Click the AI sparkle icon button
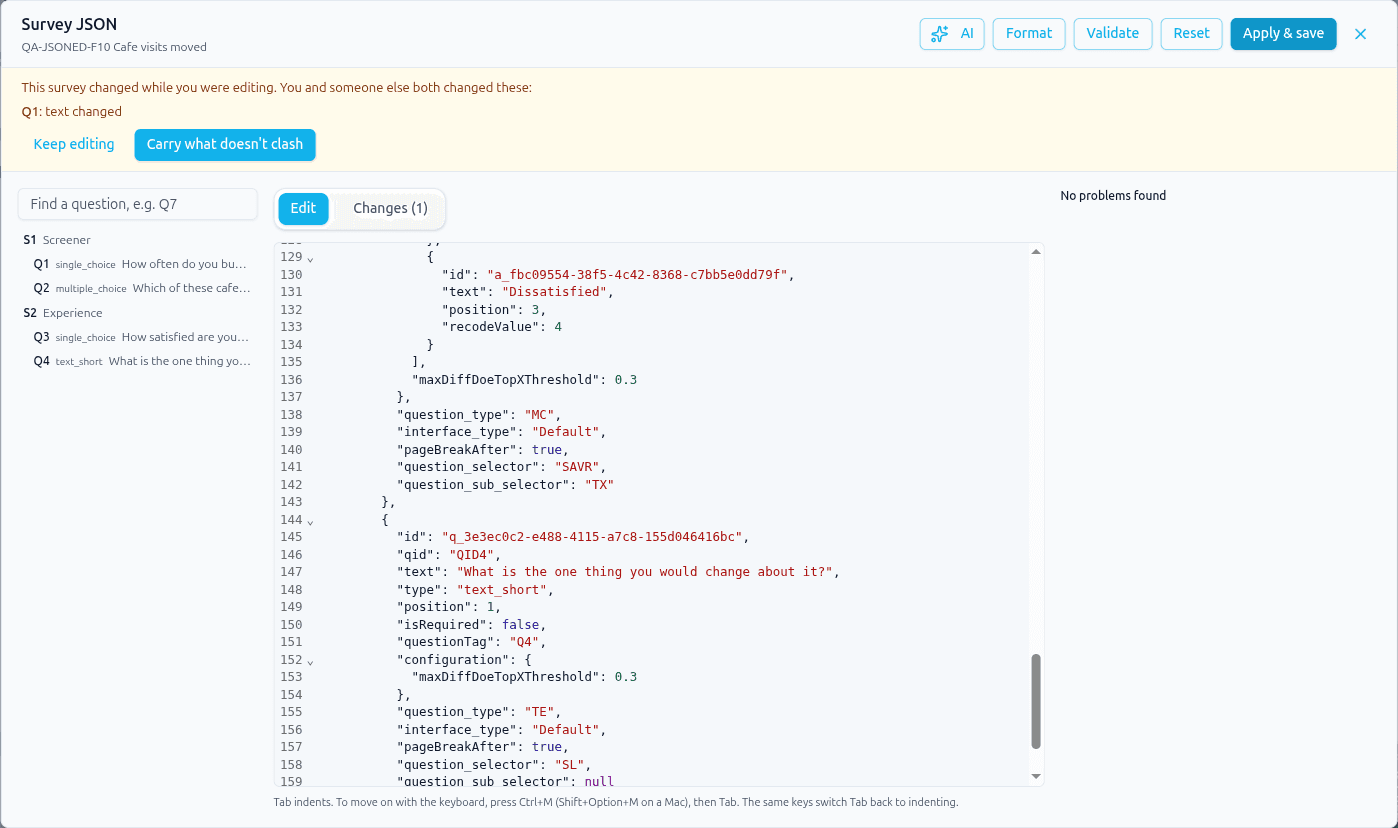Viewport: 1398px width, 828px height. 952,34
